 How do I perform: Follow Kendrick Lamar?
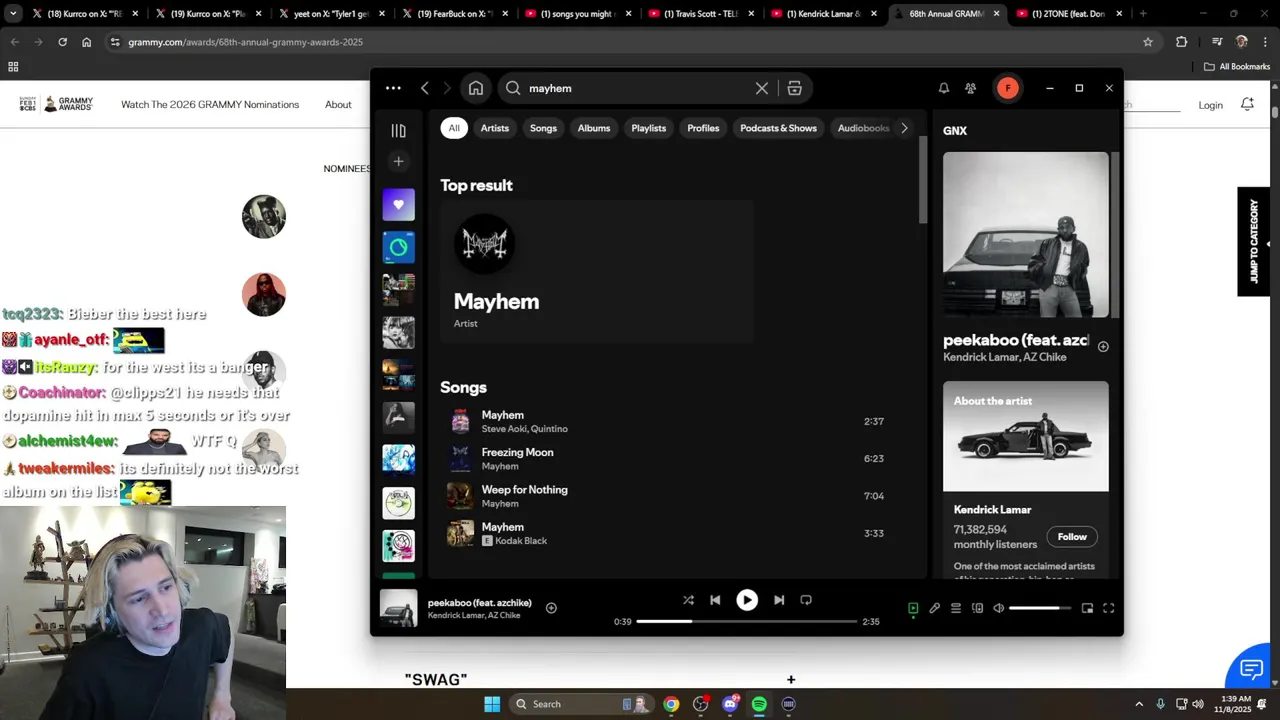[x=1072, y=537]
